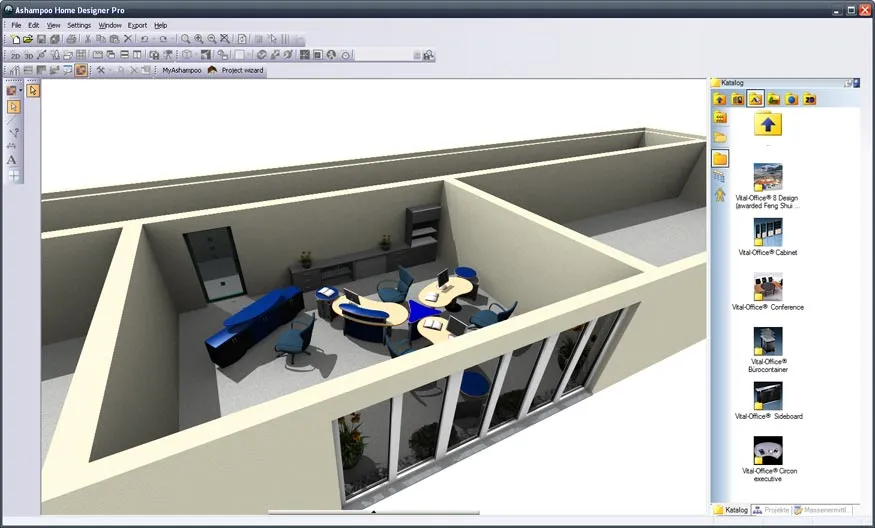Click the highlighted orange toolbar icon beside the chat icon
875x528 pixels.
click(81, 70)
